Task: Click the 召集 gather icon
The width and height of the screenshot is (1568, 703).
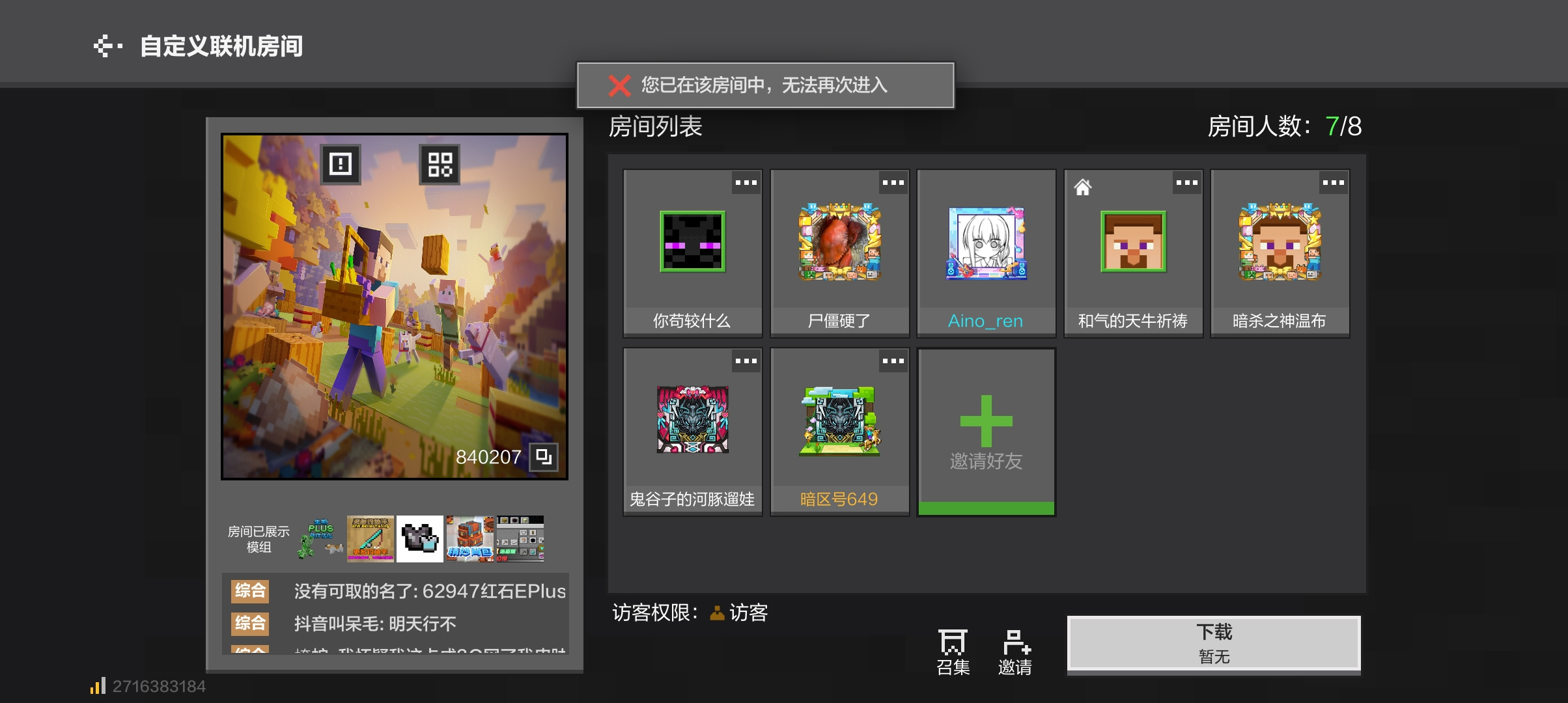Action: point(953,652)
